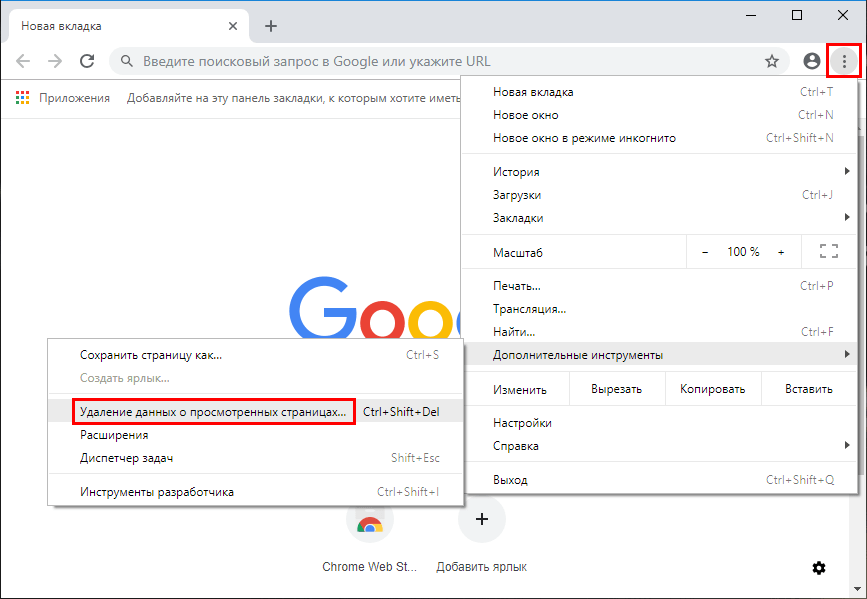Click the Новая вкладка tab title

(x=61, y=26)
